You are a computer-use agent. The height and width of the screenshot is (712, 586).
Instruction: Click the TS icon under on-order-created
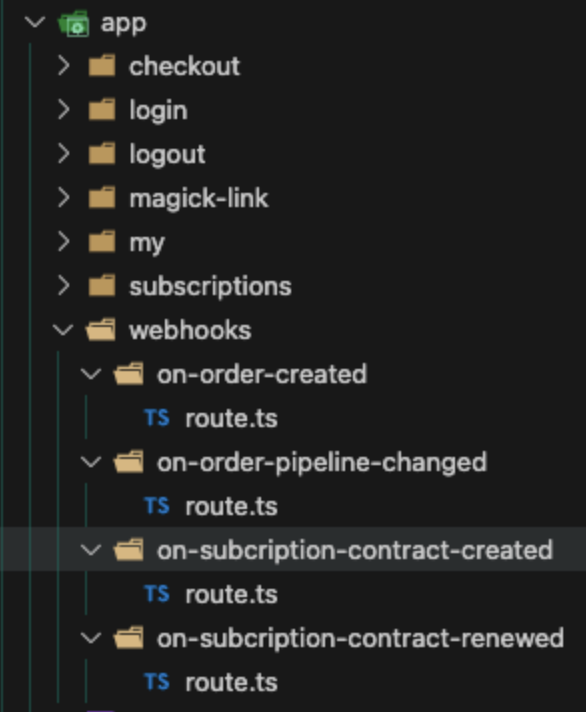pos(157,418)
